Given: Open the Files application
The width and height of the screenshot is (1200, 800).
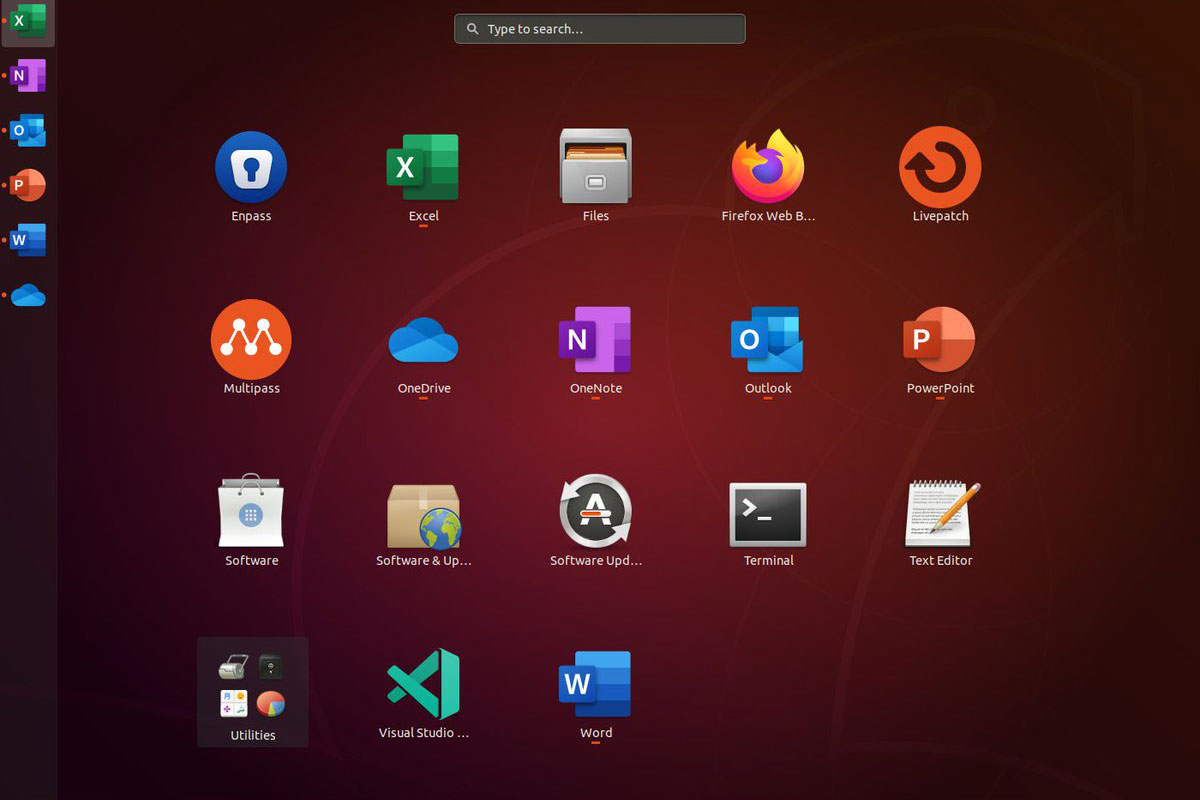Looking at the screenshot, I should (595, 168).
